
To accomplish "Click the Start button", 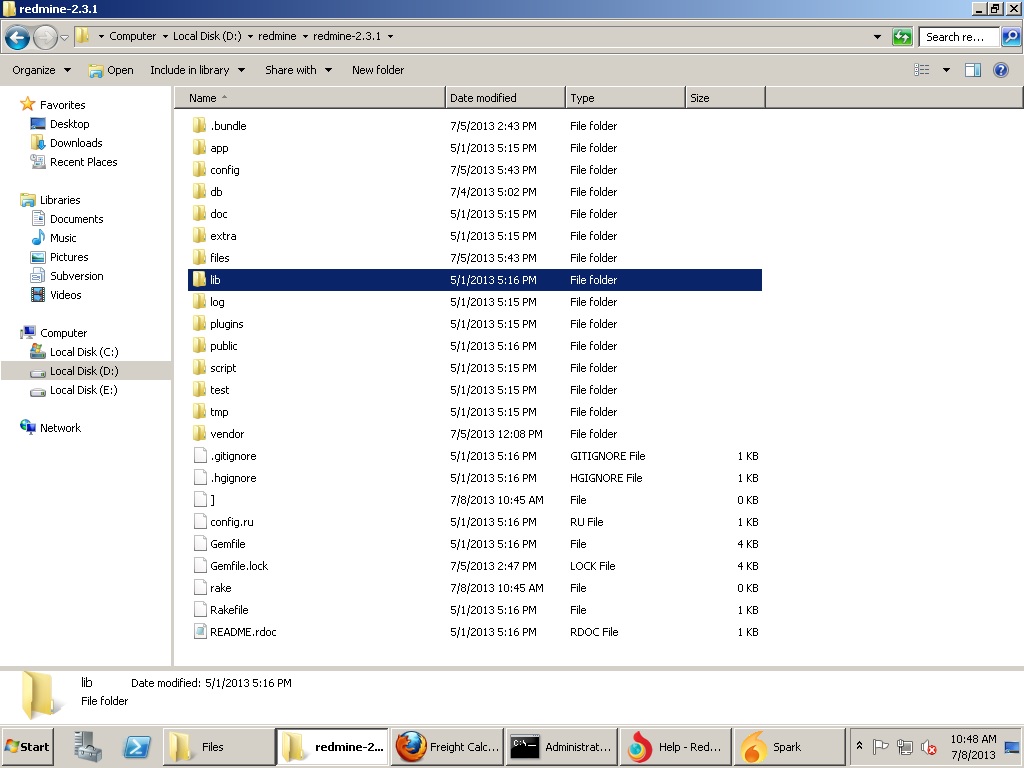I will click(x=27, y=746).
